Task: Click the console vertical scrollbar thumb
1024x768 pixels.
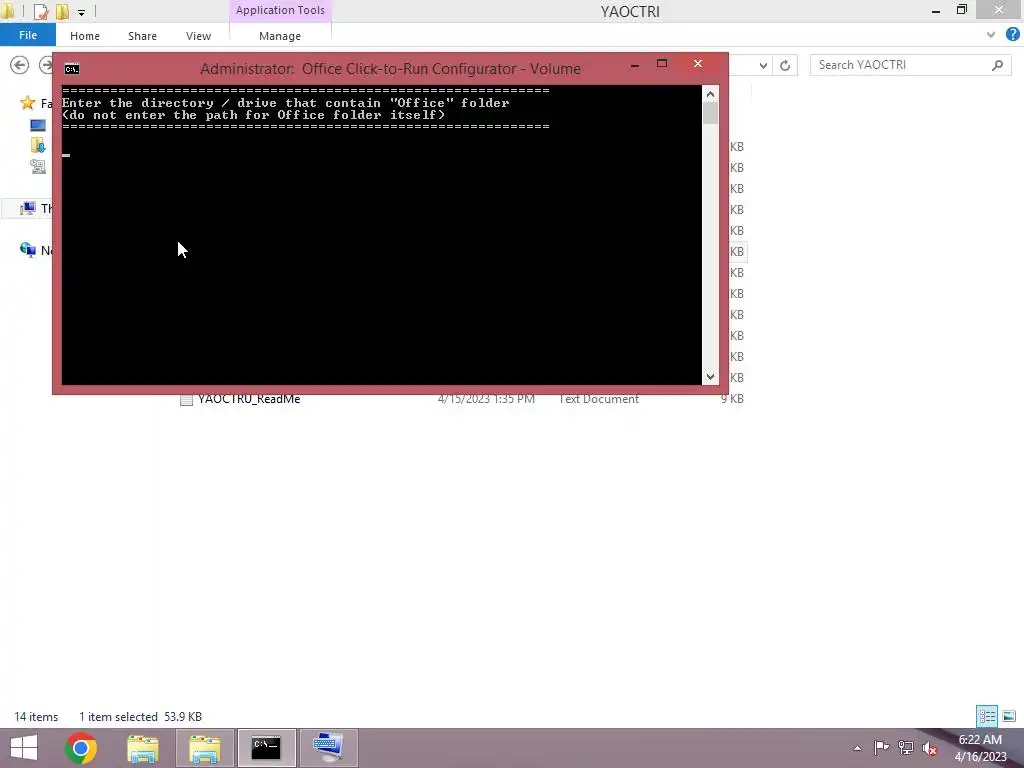Action: 711,114
